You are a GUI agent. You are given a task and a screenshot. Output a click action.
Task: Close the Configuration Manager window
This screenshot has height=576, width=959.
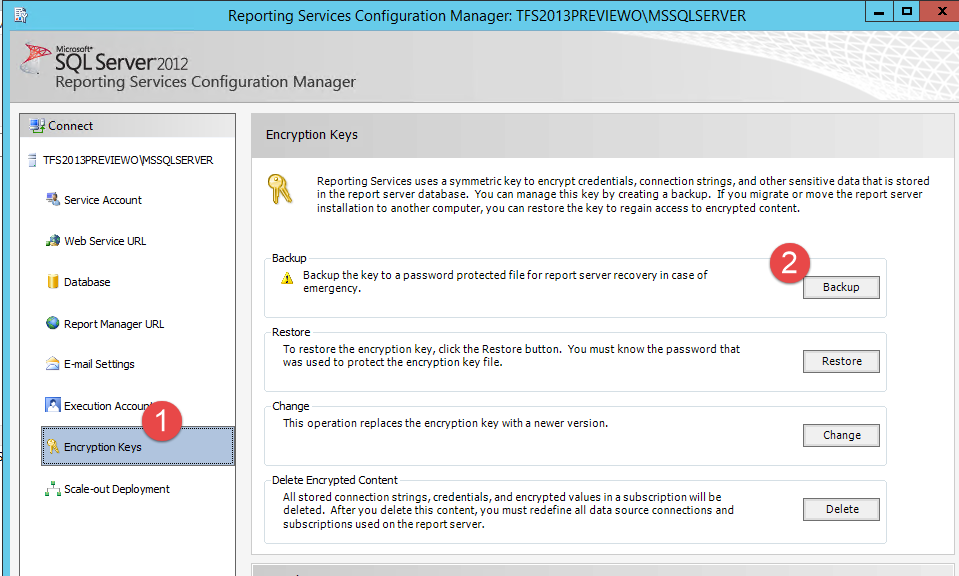click(941, 12)
